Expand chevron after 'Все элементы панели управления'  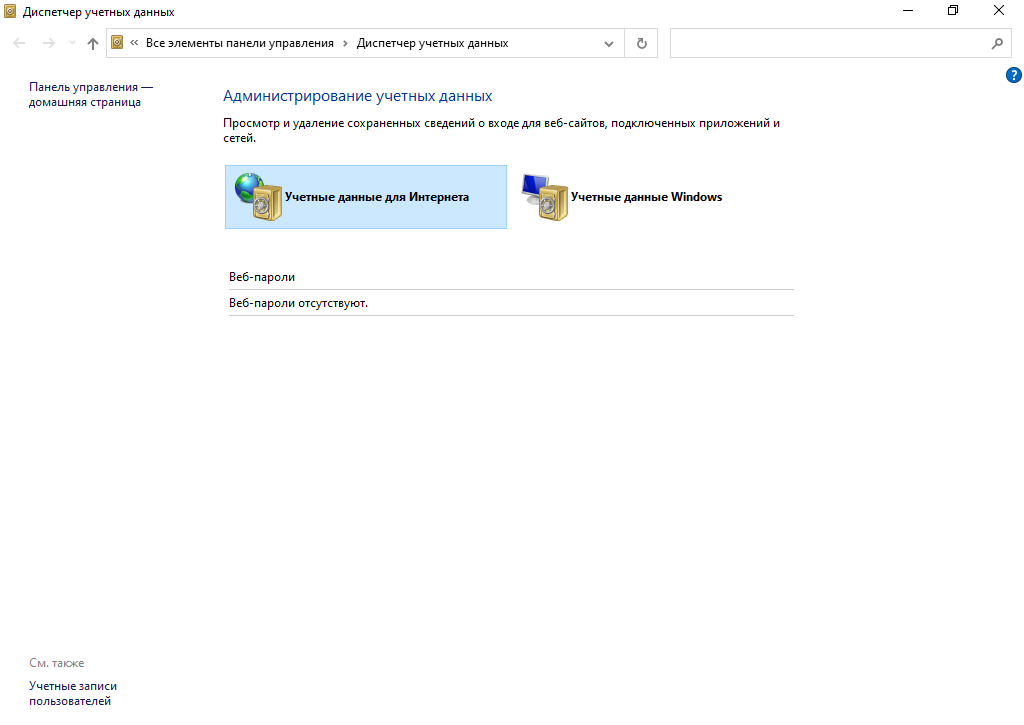click(345, 43)
